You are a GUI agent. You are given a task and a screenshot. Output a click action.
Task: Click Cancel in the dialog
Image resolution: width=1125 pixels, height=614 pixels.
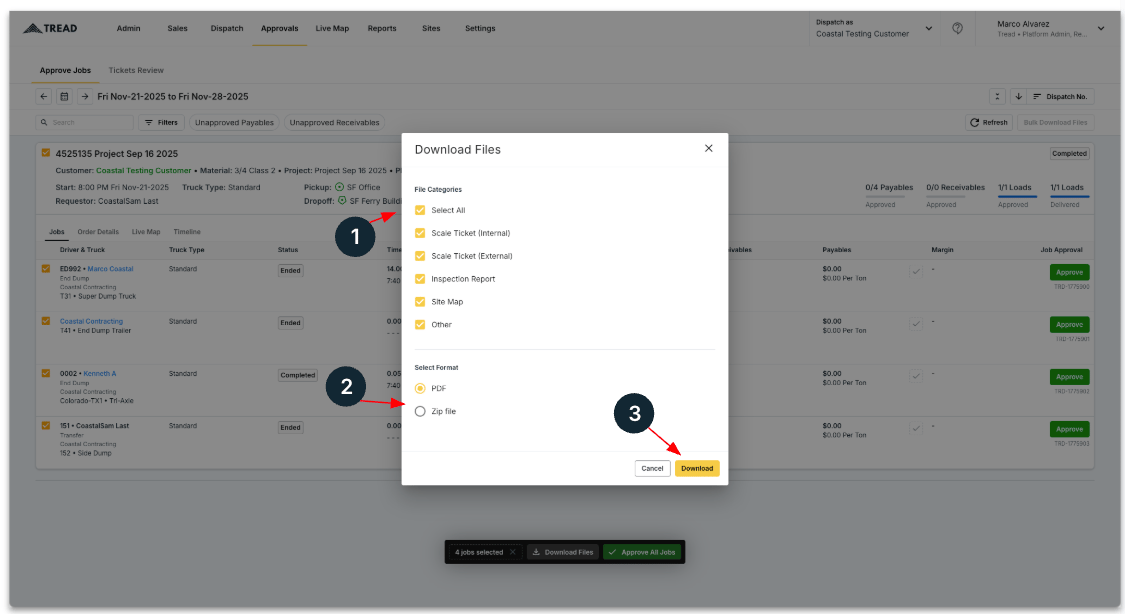[652, 468]
